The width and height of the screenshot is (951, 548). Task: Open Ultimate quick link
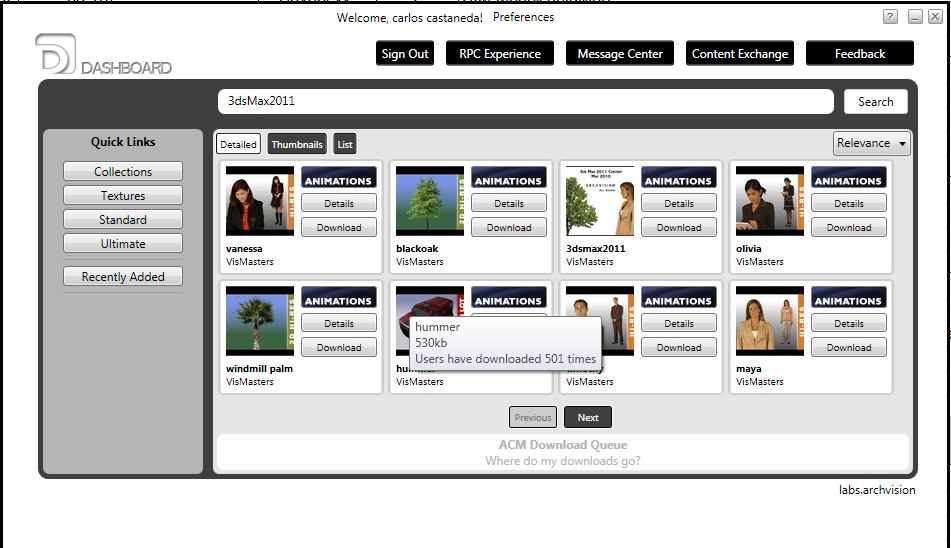[x=123, y=244]
